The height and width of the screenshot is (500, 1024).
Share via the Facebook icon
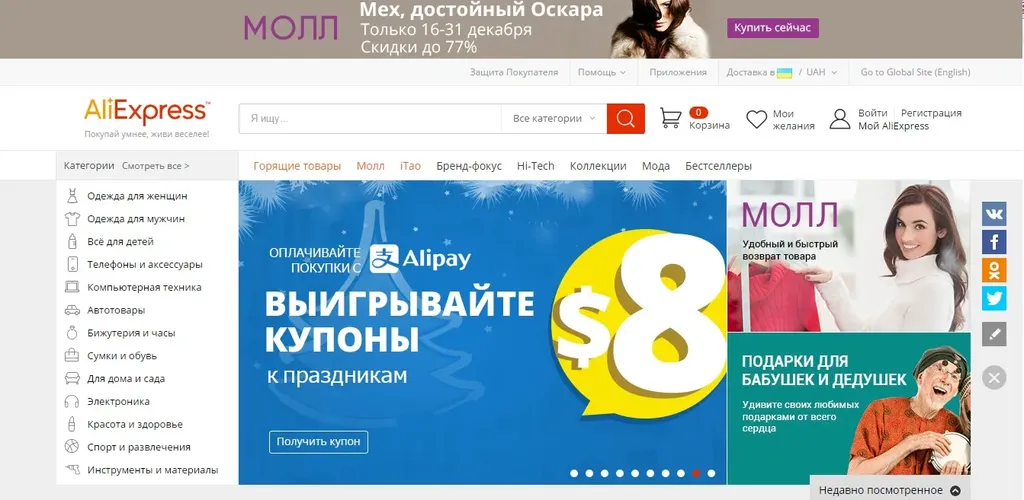point(994,242)
